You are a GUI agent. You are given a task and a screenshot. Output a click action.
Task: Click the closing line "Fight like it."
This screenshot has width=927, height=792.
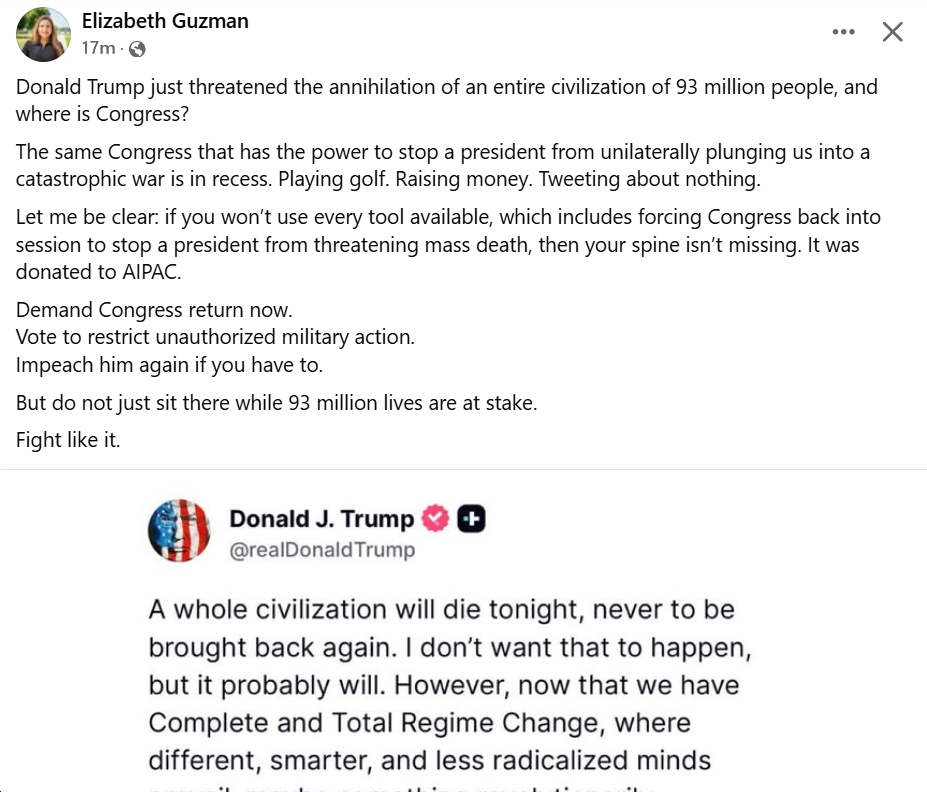pos(68,440)
